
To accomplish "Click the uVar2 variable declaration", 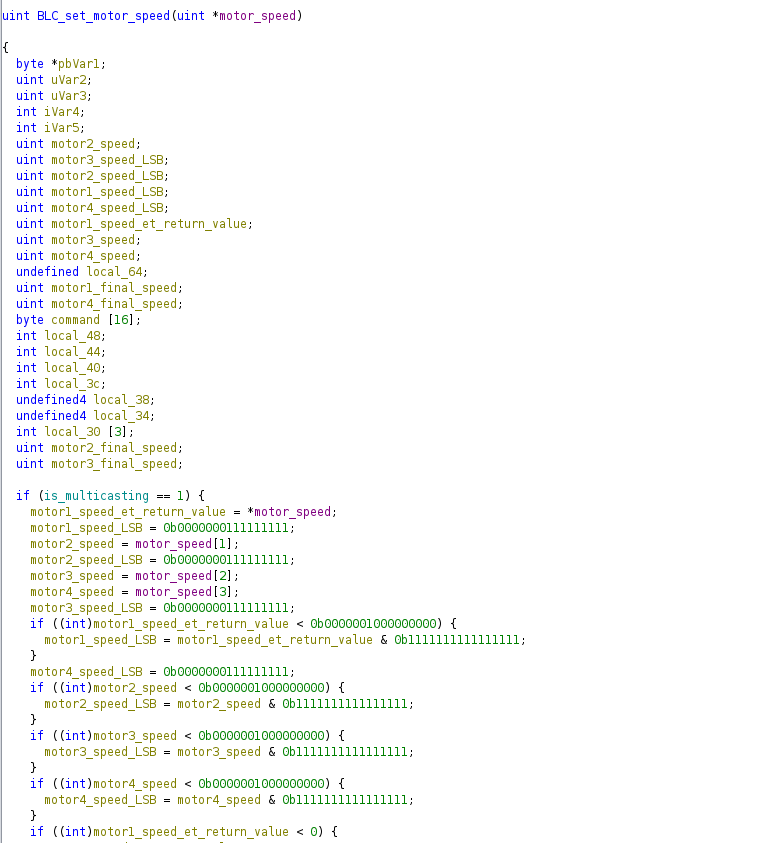I will click(x=69, y=80).
